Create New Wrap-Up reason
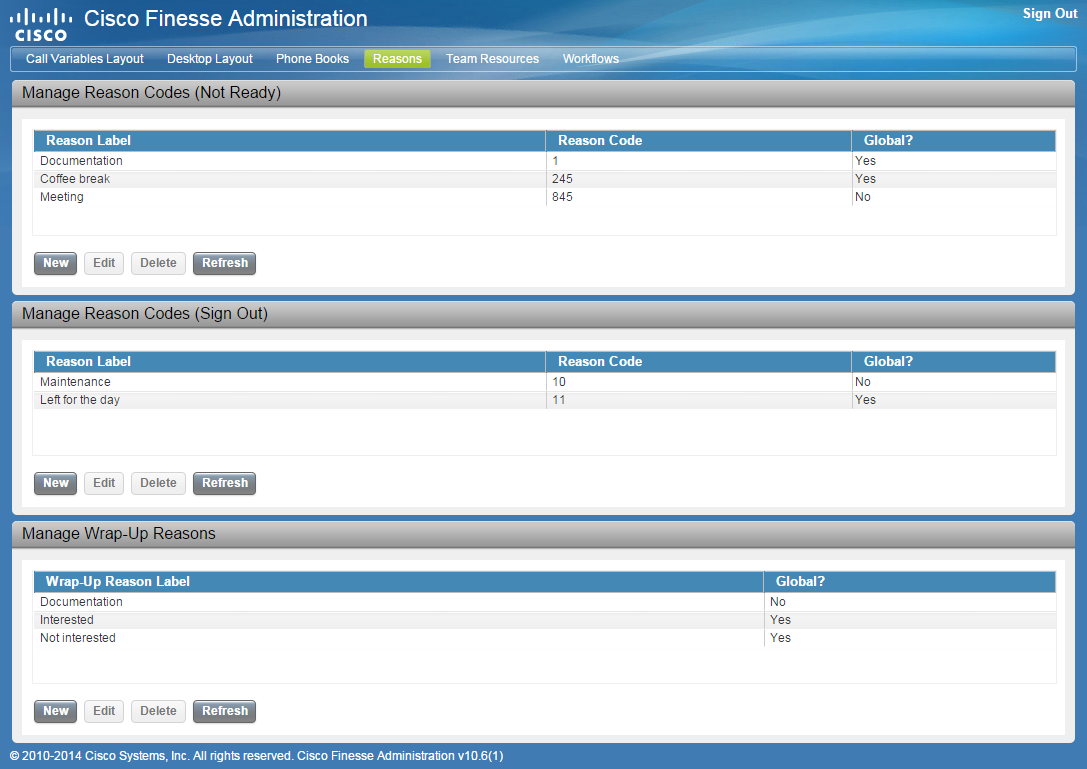 click(x=55, y=711)
